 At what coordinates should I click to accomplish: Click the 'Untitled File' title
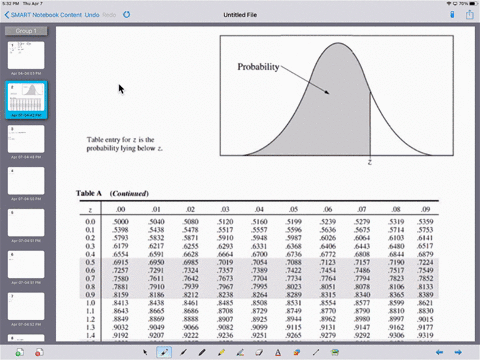pos(240,15)
